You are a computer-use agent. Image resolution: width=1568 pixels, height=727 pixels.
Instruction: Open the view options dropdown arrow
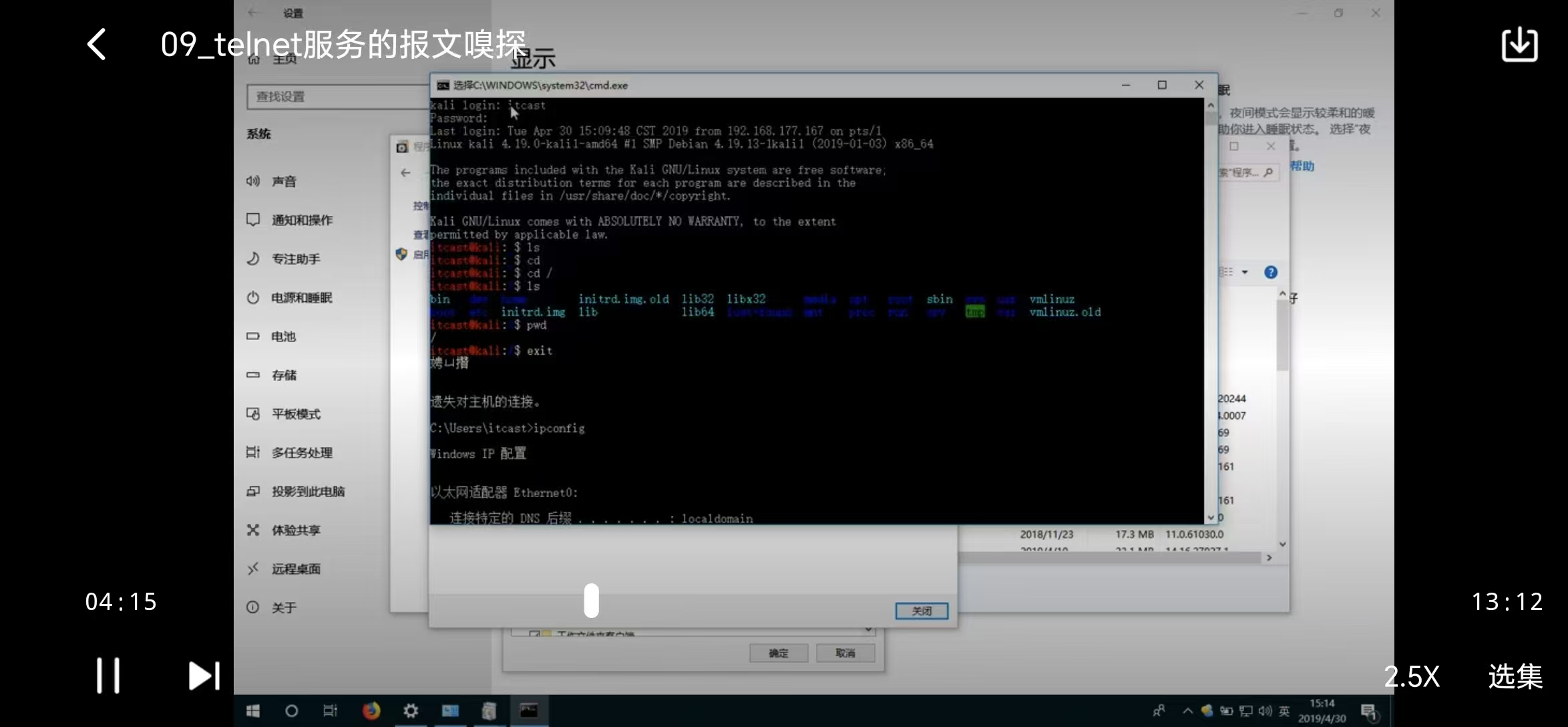click(x=1245, y=272)
